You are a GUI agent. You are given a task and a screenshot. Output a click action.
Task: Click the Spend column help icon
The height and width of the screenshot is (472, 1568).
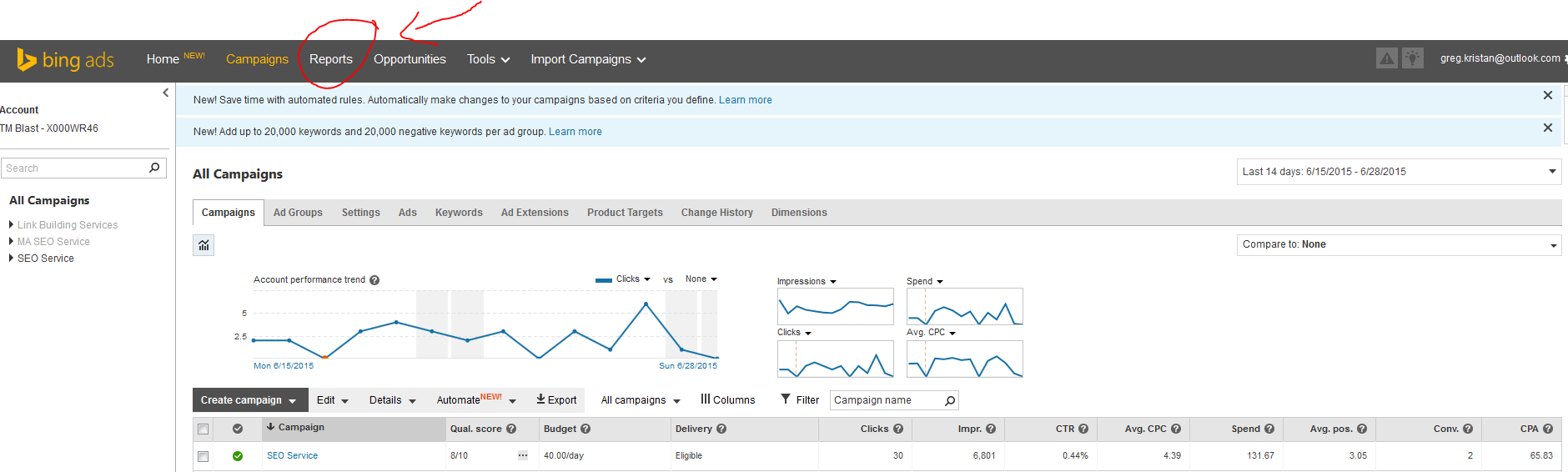click(x=1269, y=429)
